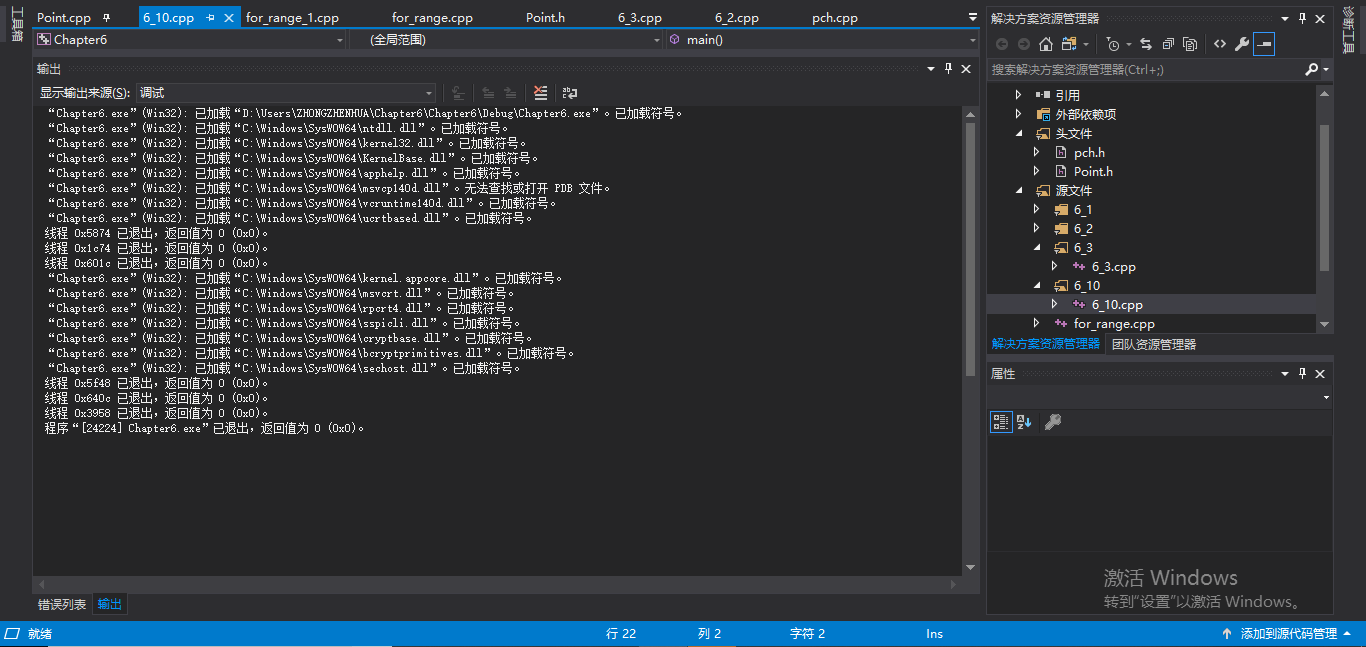Click Collapse All icon in Solution Explorer
This screenshot has width=1366, height=647.
[x=1167, y=44]
